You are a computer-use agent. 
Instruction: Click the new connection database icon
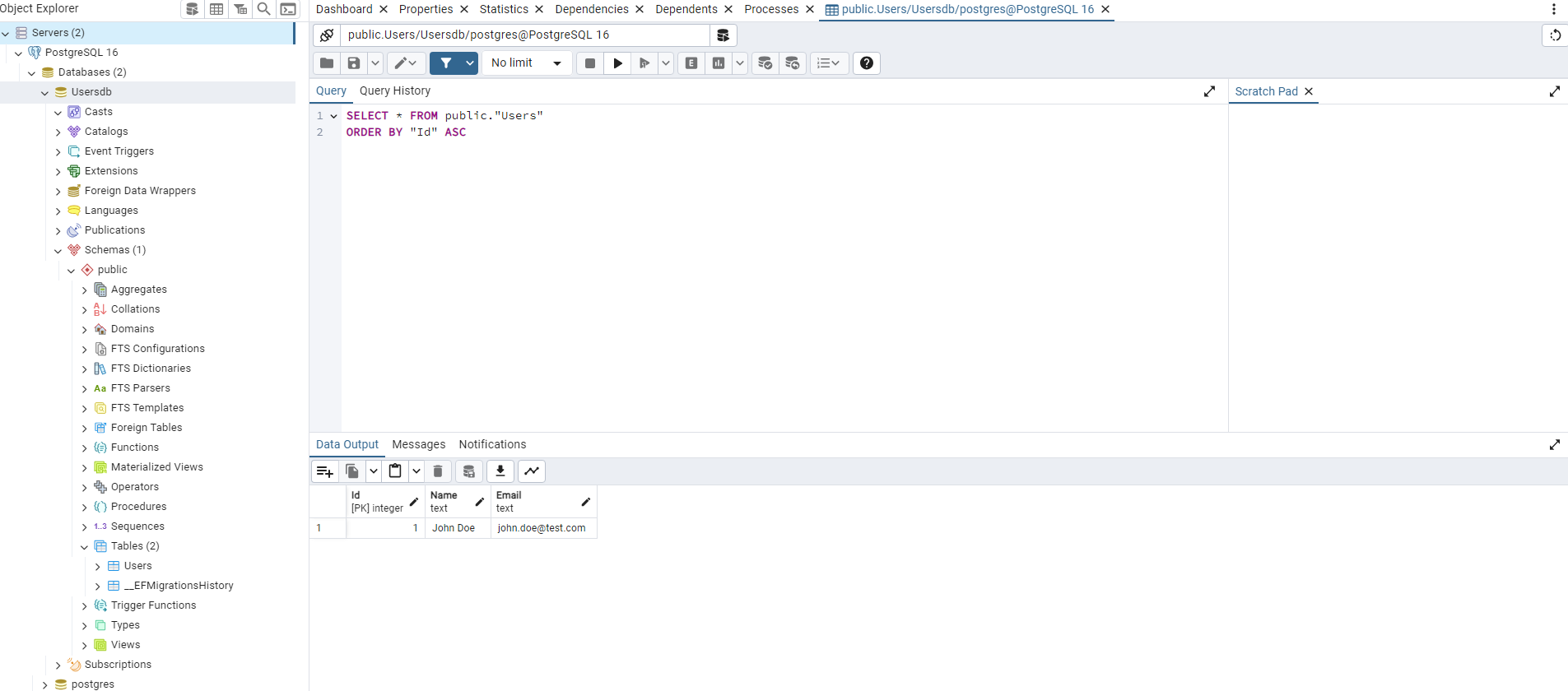pos(723,35)
